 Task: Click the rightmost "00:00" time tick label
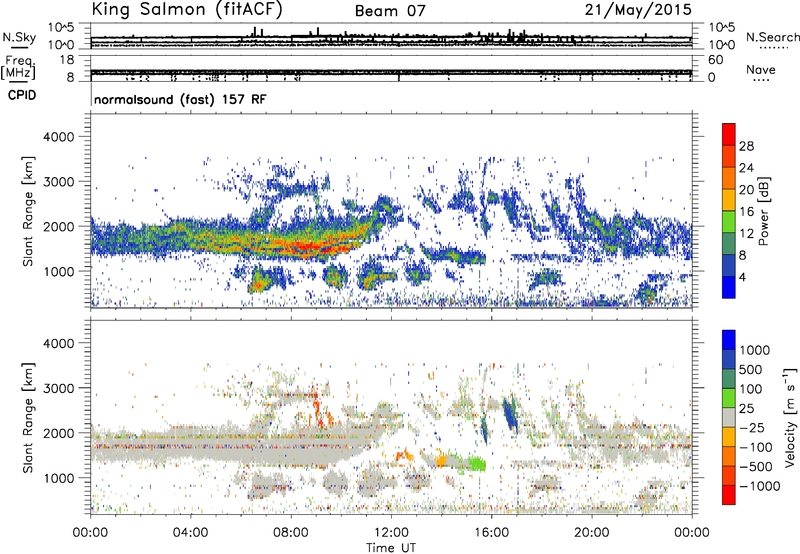[692, 533]
